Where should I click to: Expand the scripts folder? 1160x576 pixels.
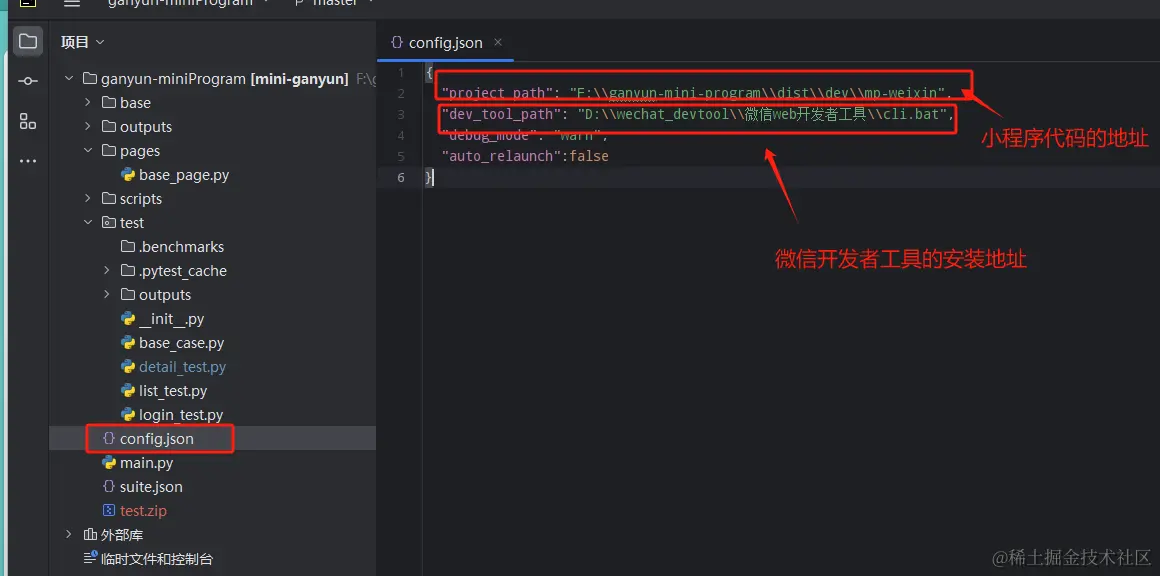tap(87, 199)
